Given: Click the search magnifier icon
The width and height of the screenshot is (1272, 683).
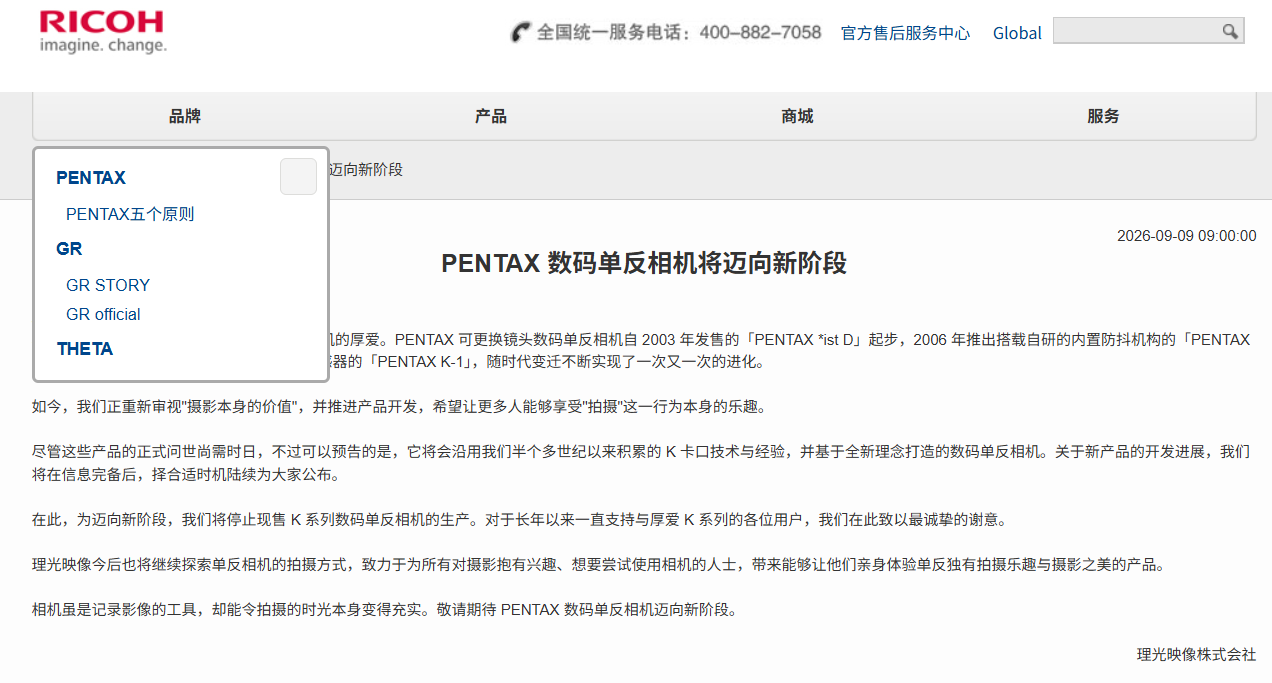Looking at the screenshot, I should [x=1230, y=31].
